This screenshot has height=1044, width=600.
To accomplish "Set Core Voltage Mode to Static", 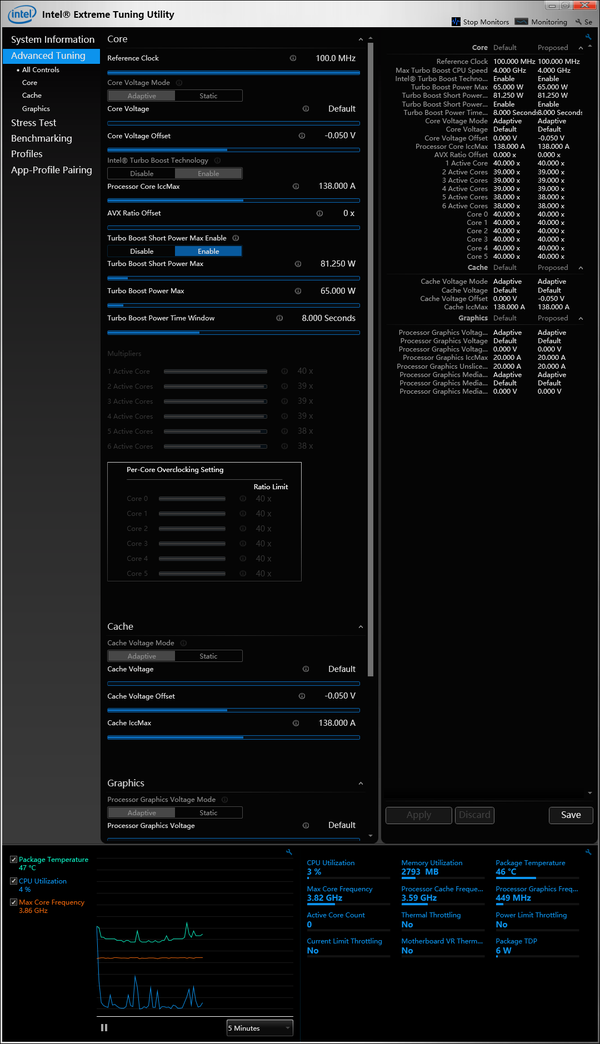I will (x=208, y=96).
